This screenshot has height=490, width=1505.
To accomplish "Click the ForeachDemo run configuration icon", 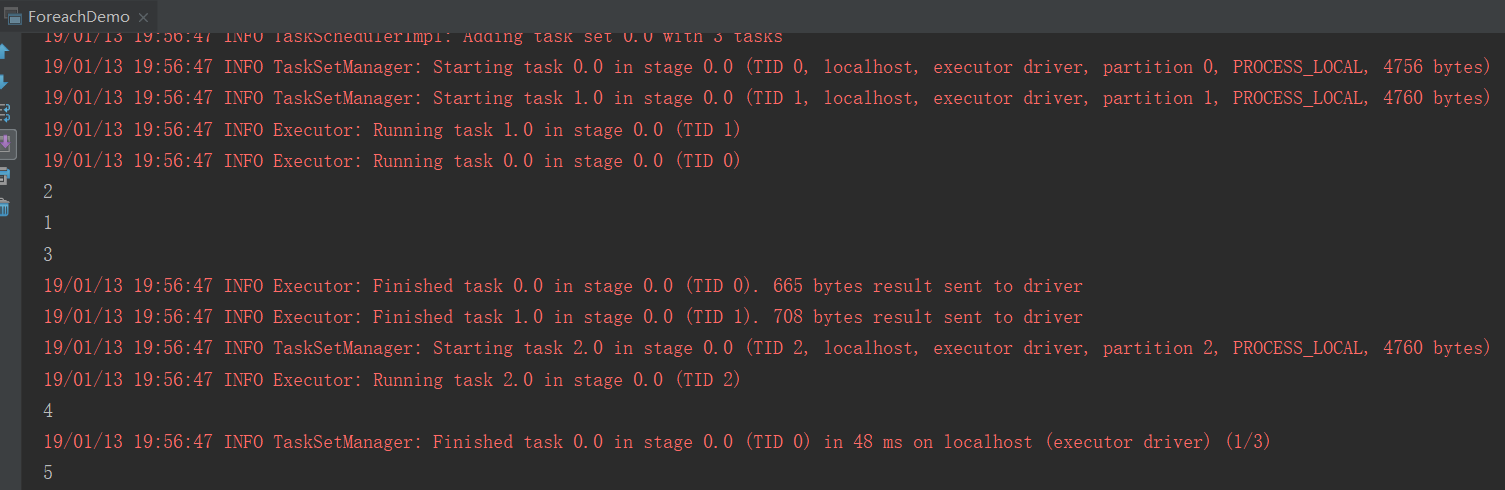I will coord(13,16).
